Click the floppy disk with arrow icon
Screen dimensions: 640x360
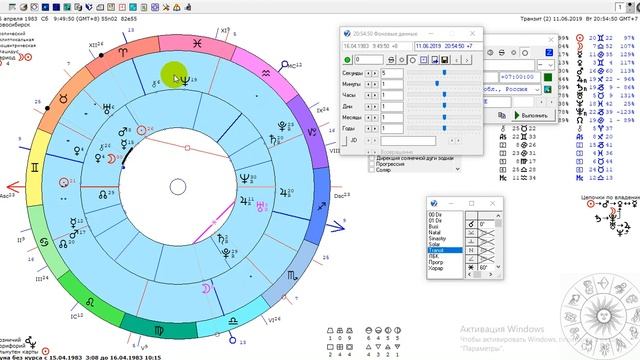(x=435, y=60)
